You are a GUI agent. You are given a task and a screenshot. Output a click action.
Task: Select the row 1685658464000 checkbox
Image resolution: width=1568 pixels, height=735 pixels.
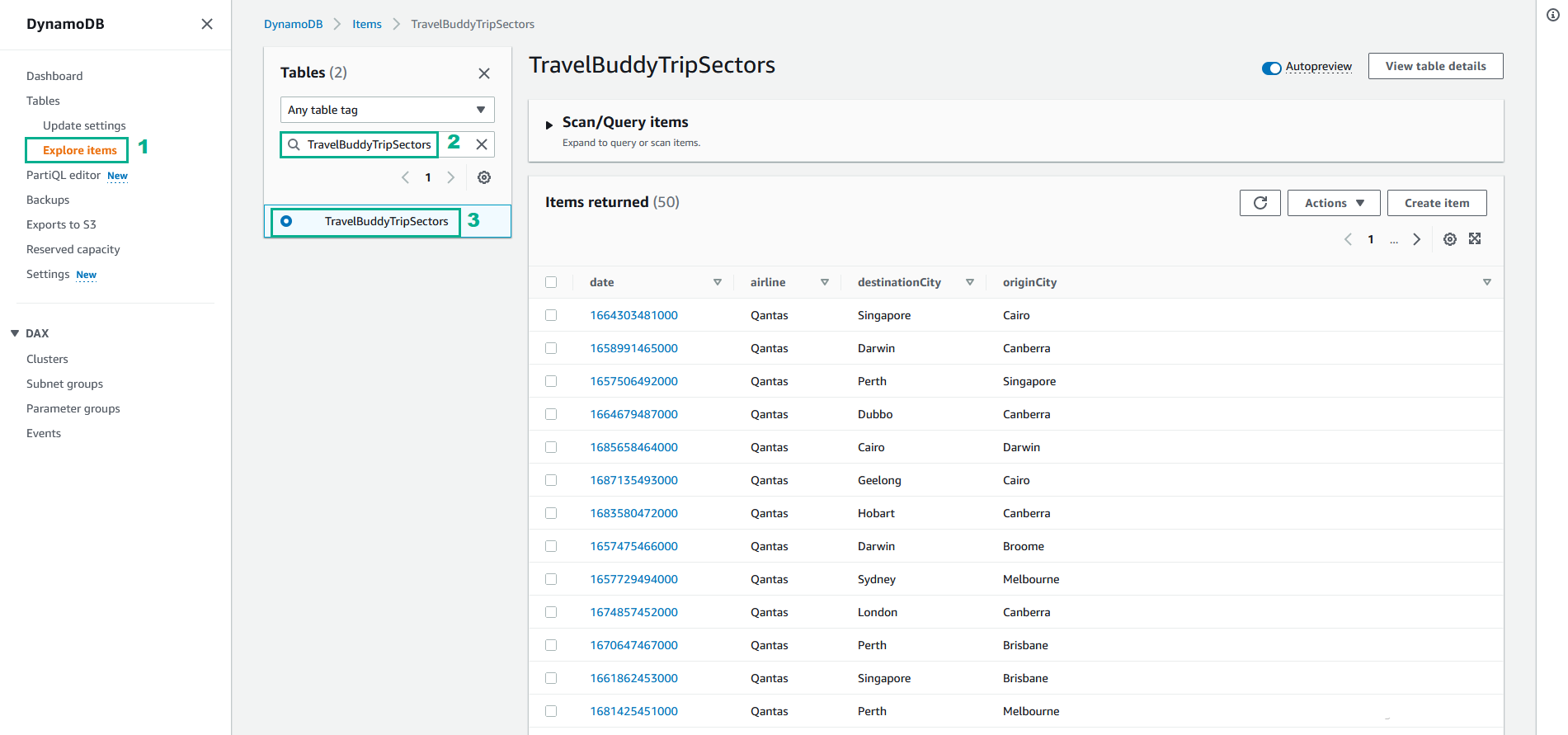(x=551, y=447)
